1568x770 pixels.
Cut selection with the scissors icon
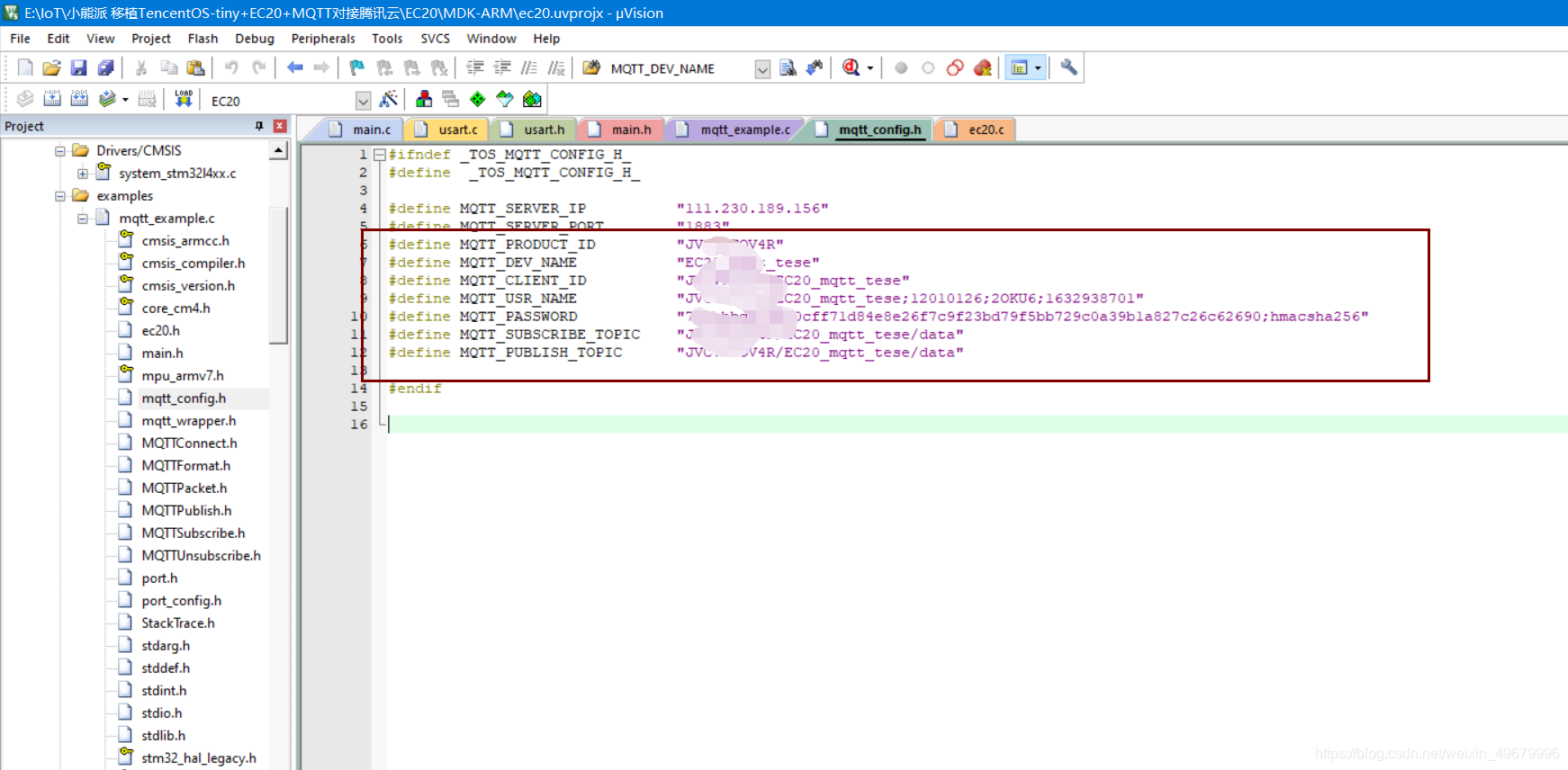(141, 67)
